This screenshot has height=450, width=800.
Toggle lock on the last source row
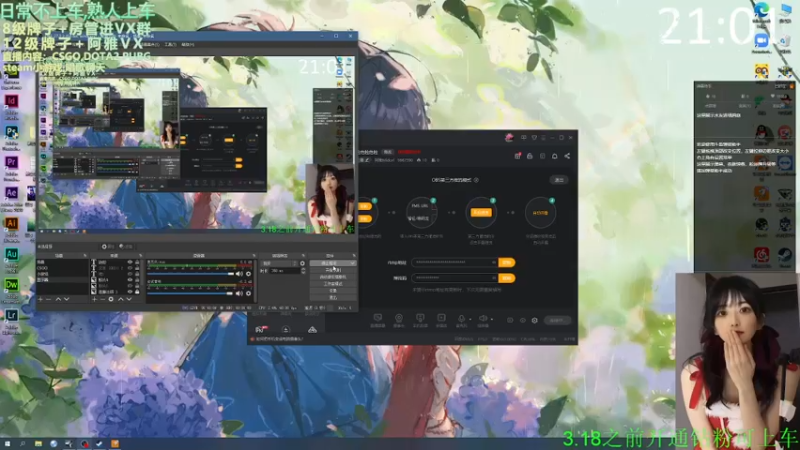pyautogui.click(x=137, y=291)
